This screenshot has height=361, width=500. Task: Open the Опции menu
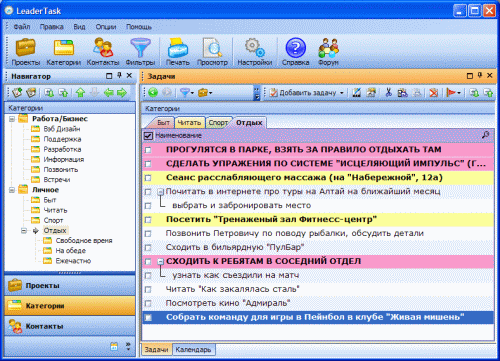[106, 27]
